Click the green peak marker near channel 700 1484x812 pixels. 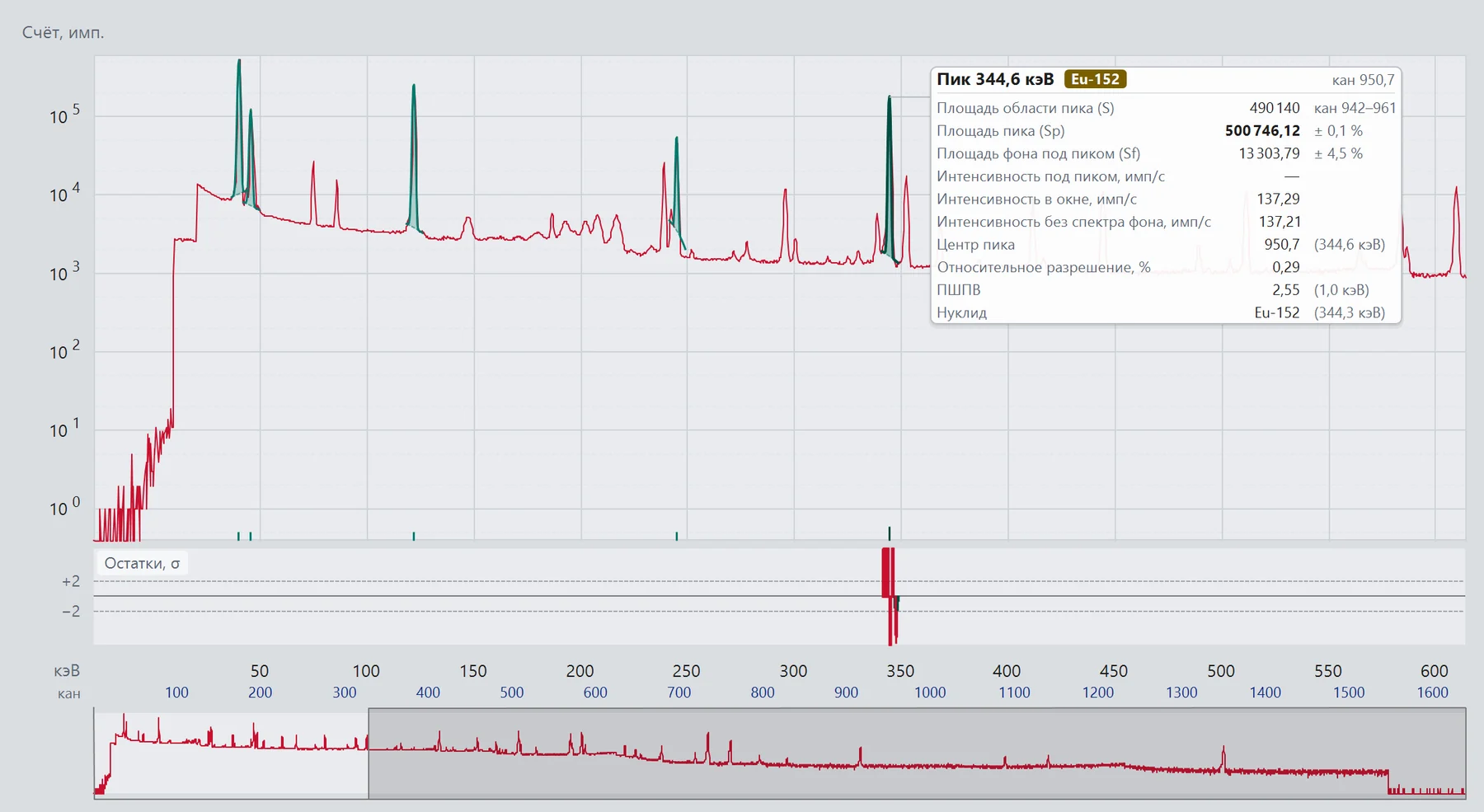[x=676, y=536]
